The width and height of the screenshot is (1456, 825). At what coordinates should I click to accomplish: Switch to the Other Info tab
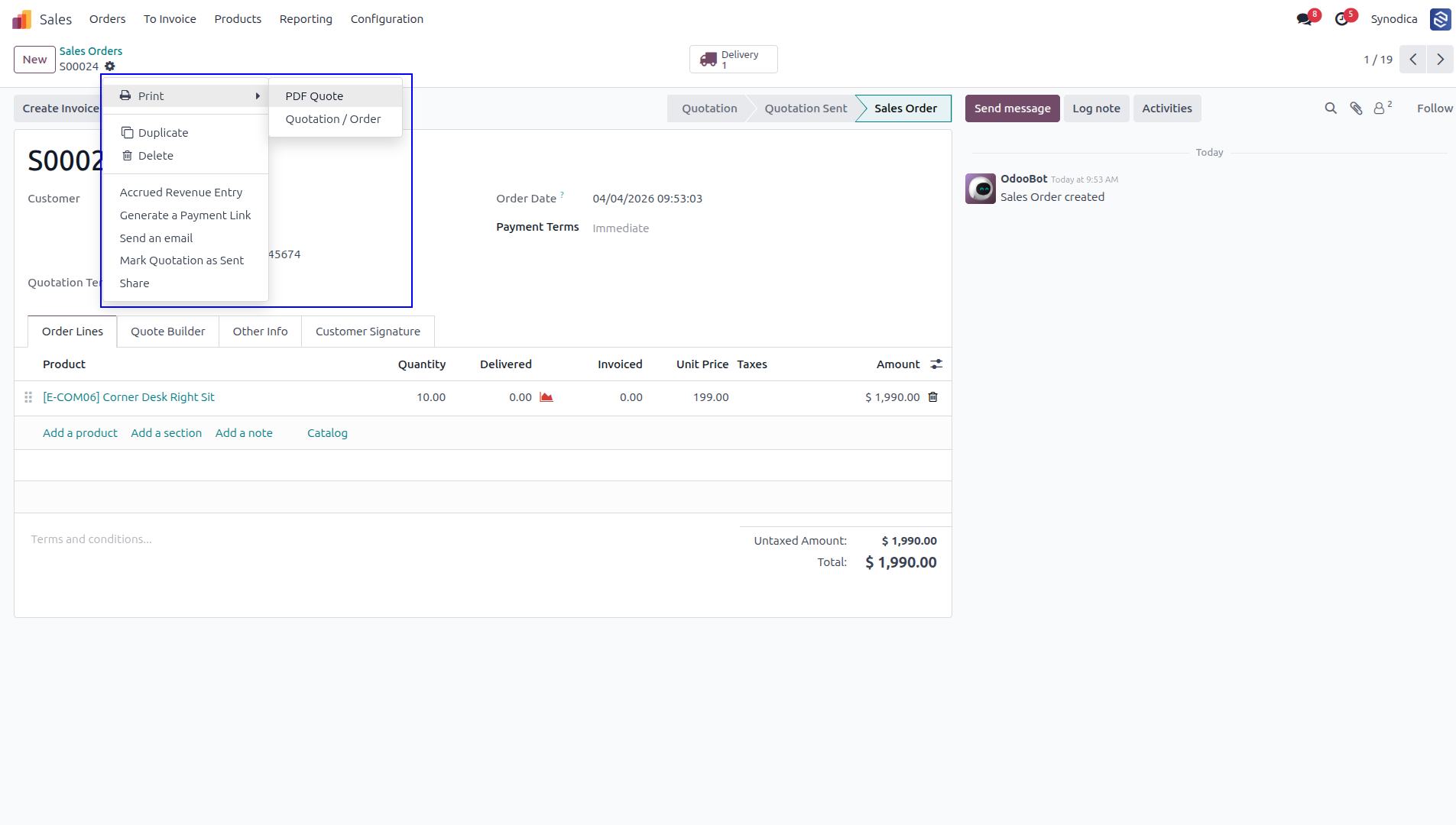coord(261,332)
